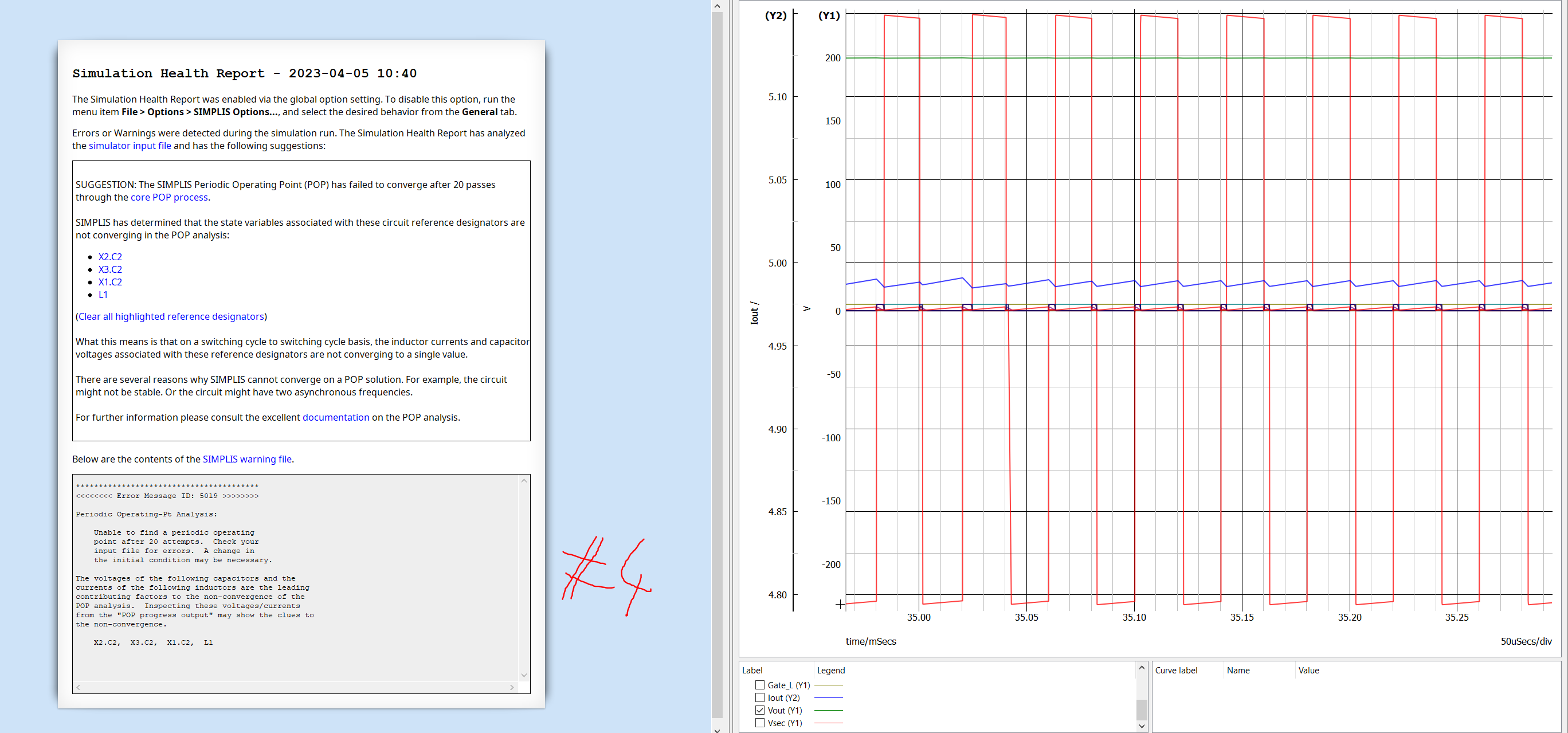The image size is (1568, 733).
Task: Click the Name column header
Action: pos(1238,671)
